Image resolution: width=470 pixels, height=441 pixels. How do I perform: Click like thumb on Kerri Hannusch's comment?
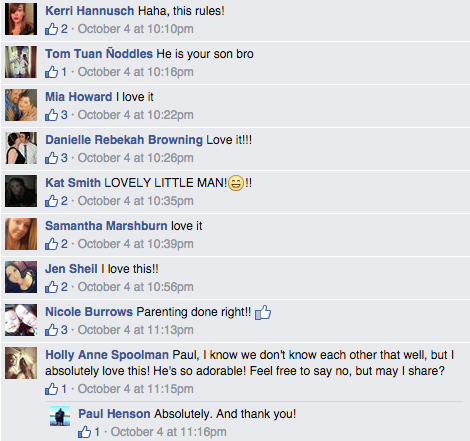(51, 29)
